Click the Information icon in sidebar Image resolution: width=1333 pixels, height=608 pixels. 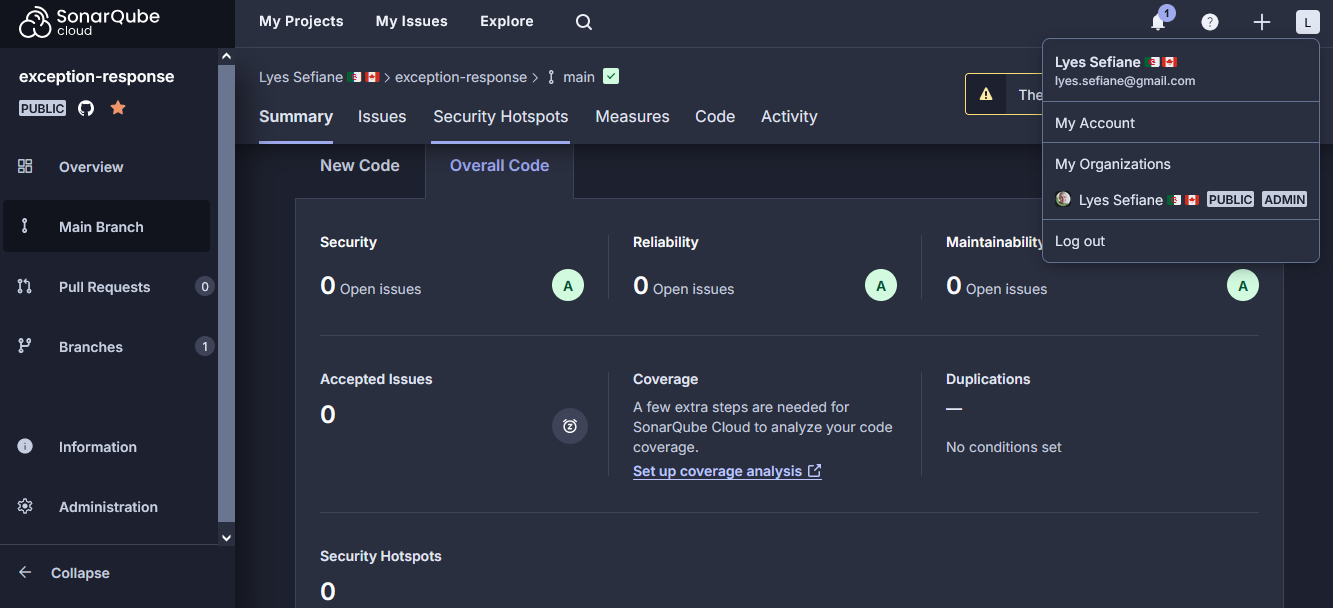pyautogui.click(x=25, y=446)
